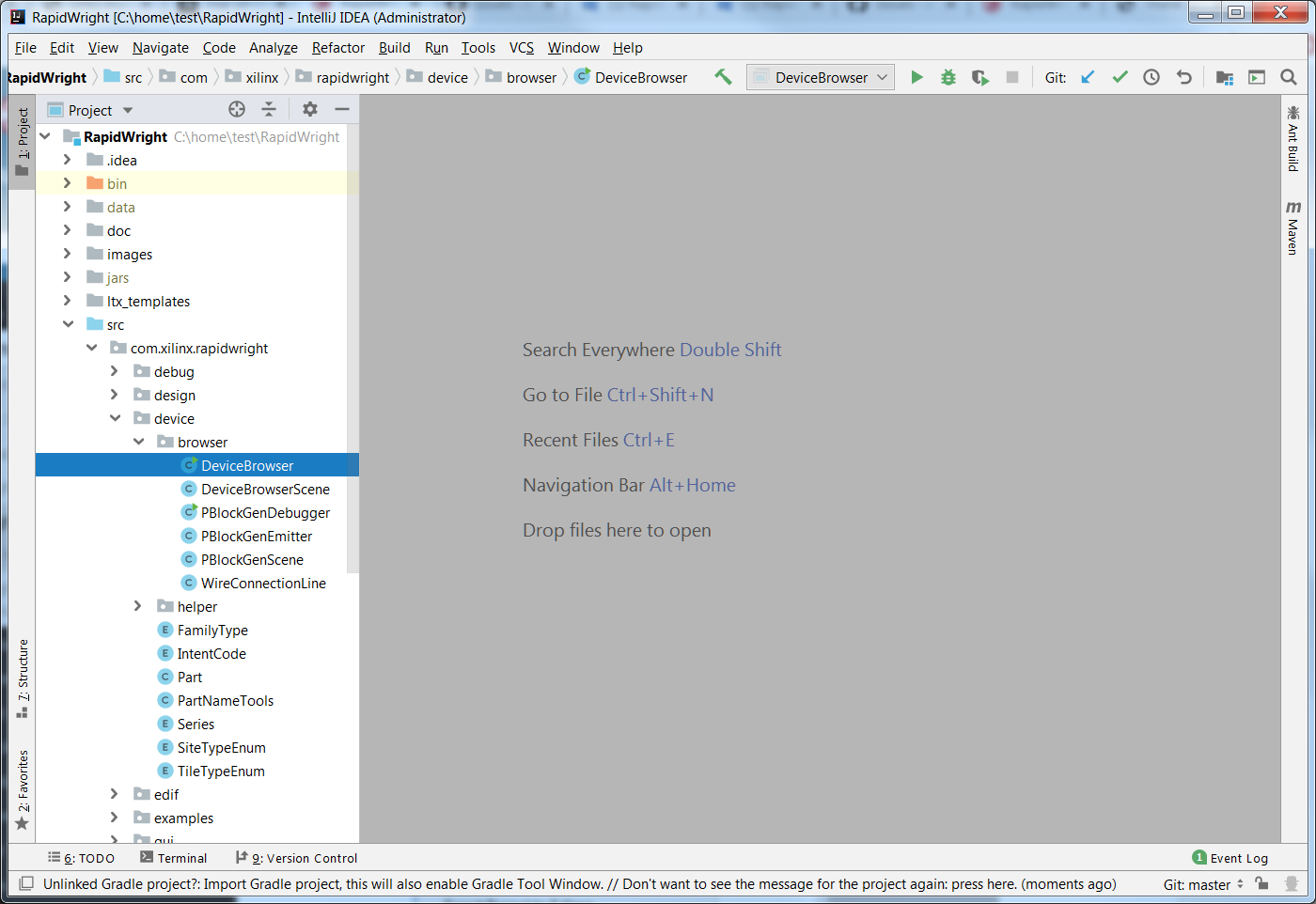Open the Structure side tool window
The height and width of the screenshot is (904, 1316).
point(23,678)
